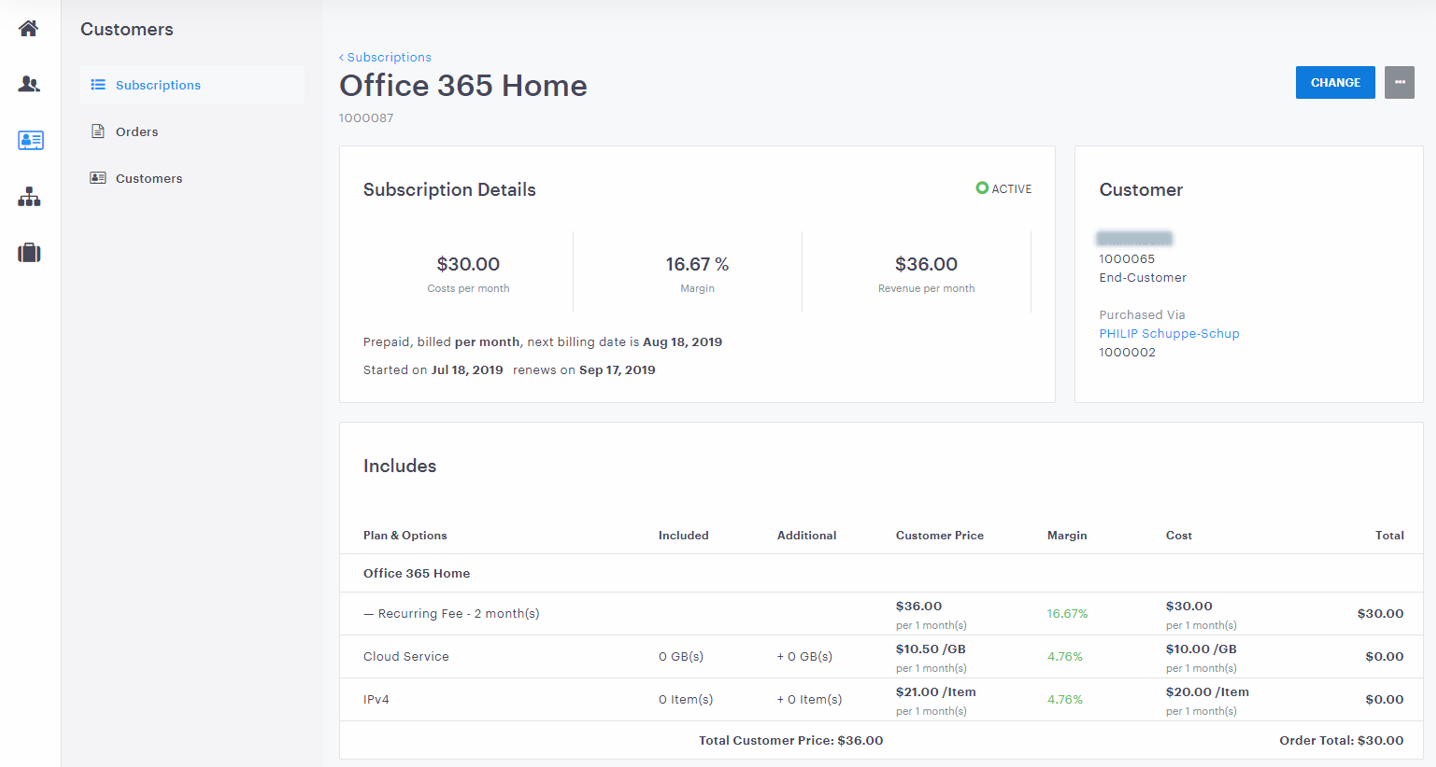Click the renewal date Sep 17, 2019
This screenshot has width=1436, height=767.
coord(617,370)
